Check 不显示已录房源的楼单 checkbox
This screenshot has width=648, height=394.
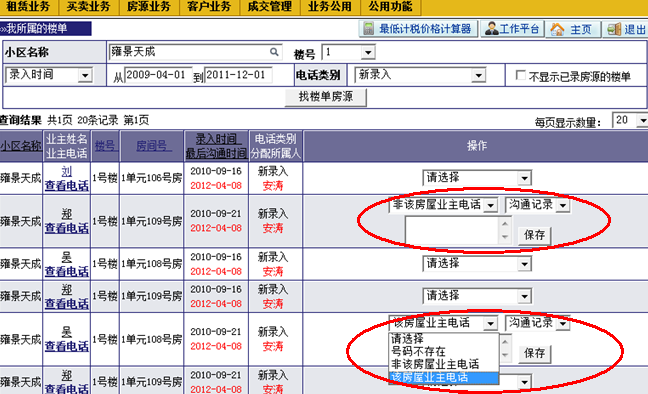click(521, 75)
